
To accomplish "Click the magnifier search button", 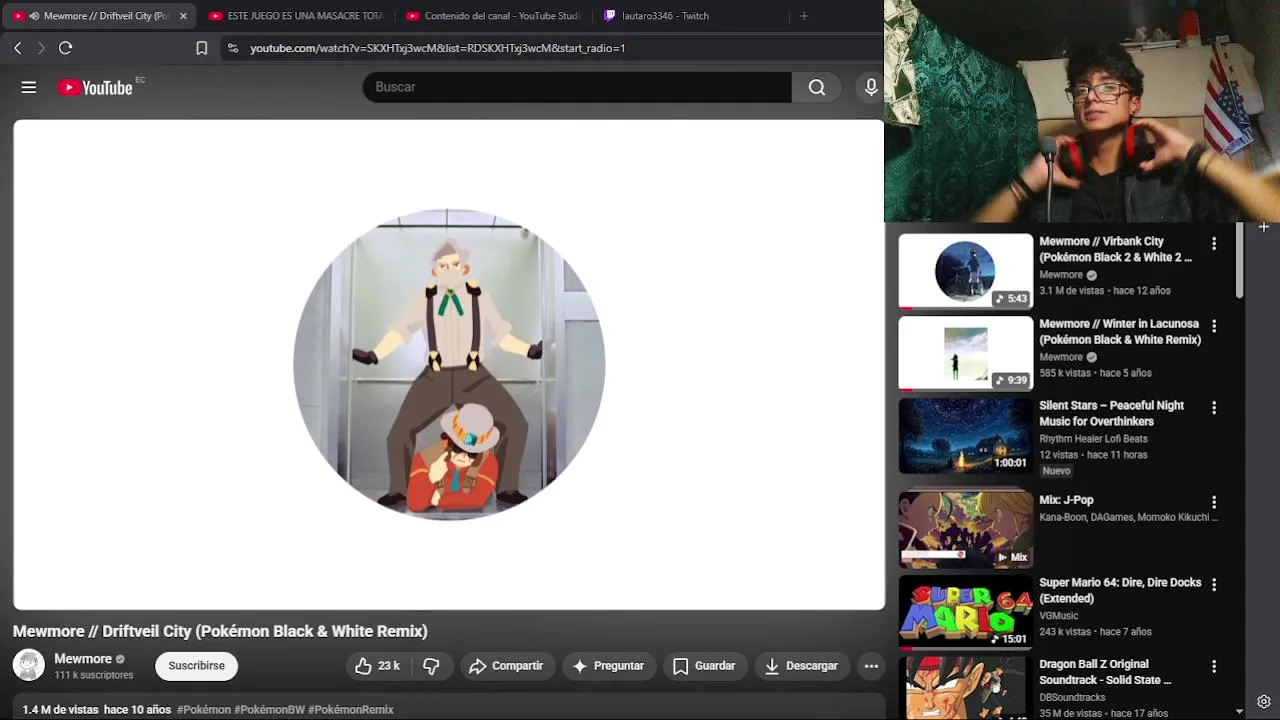I will (817, 87).
